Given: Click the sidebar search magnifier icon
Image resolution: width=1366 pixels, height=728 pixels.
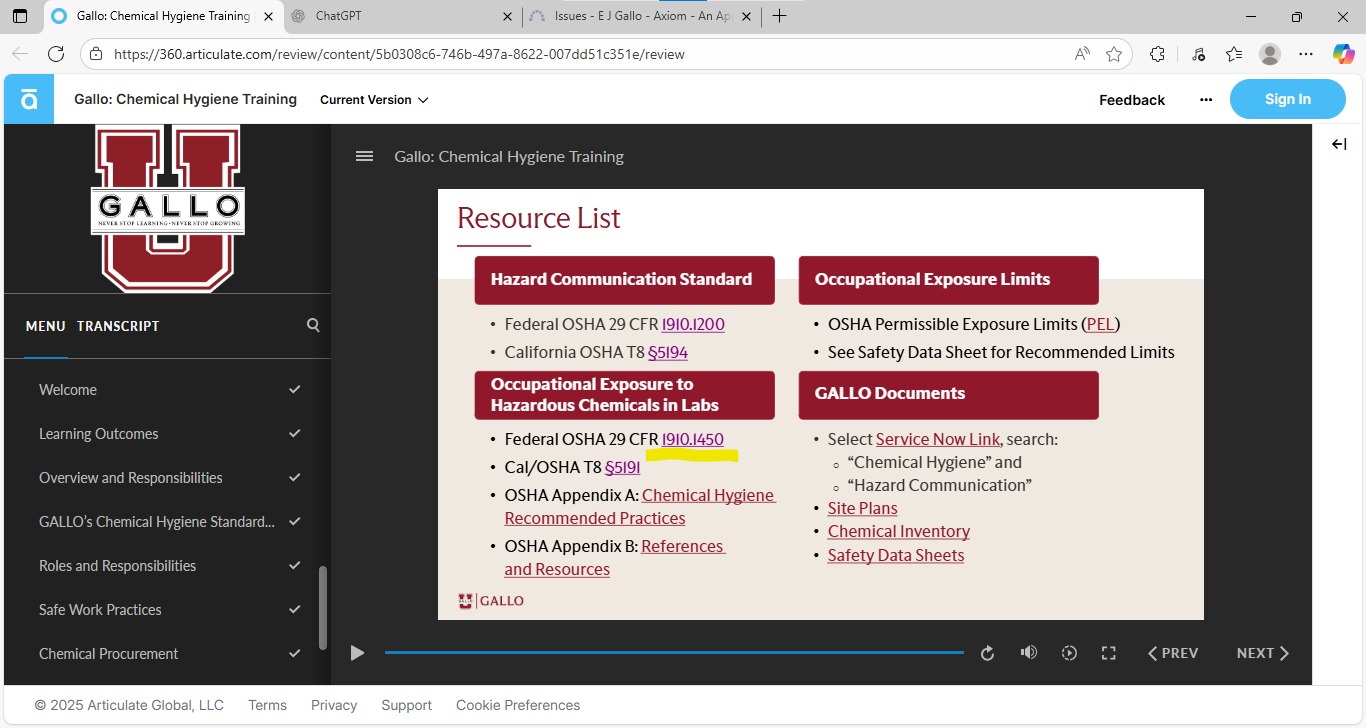Looking at the screenshot, I should tap(313, 325).
